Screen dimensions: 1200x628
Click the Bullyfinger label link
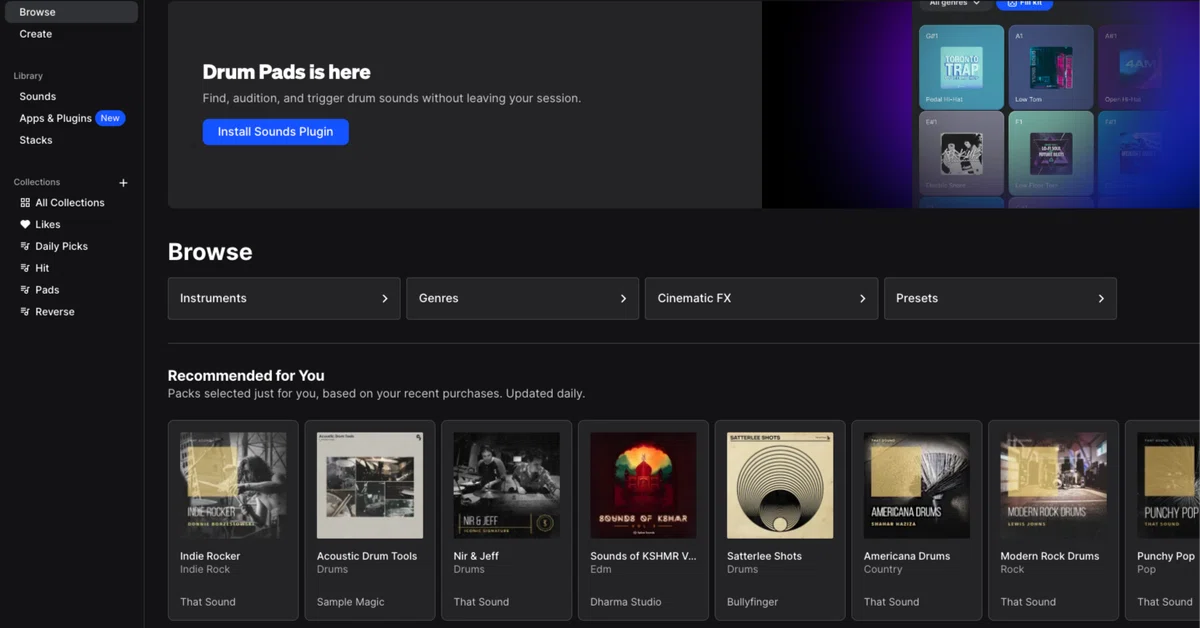pos(753,602)
